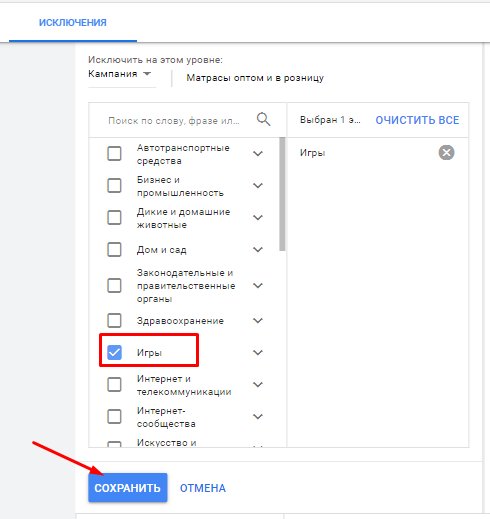Click ОЧИСТИТЬ ВСЕ to clear selection
490x519 pixels.
[x=417, y=120]
